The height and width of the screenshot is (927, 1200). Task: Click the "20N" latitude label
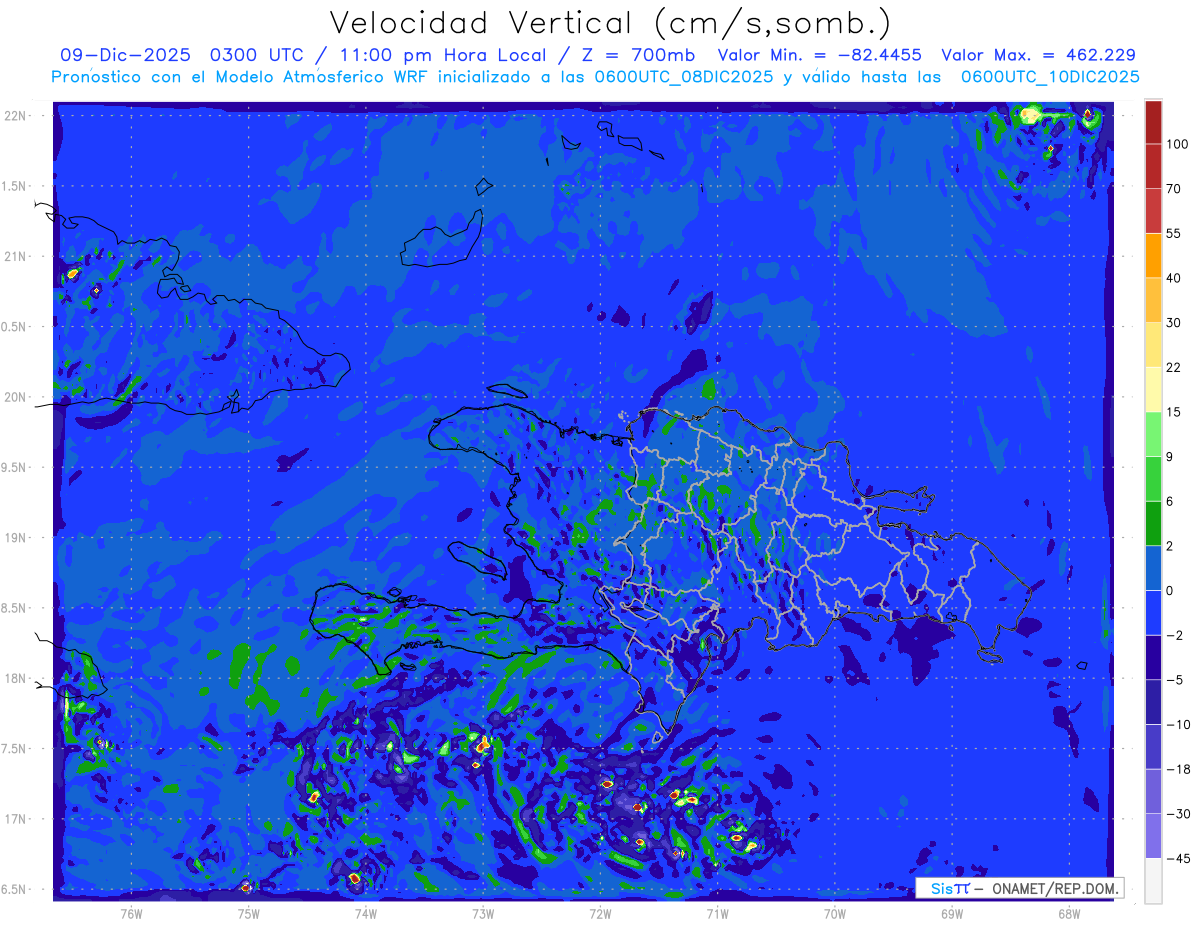[15, 397]
